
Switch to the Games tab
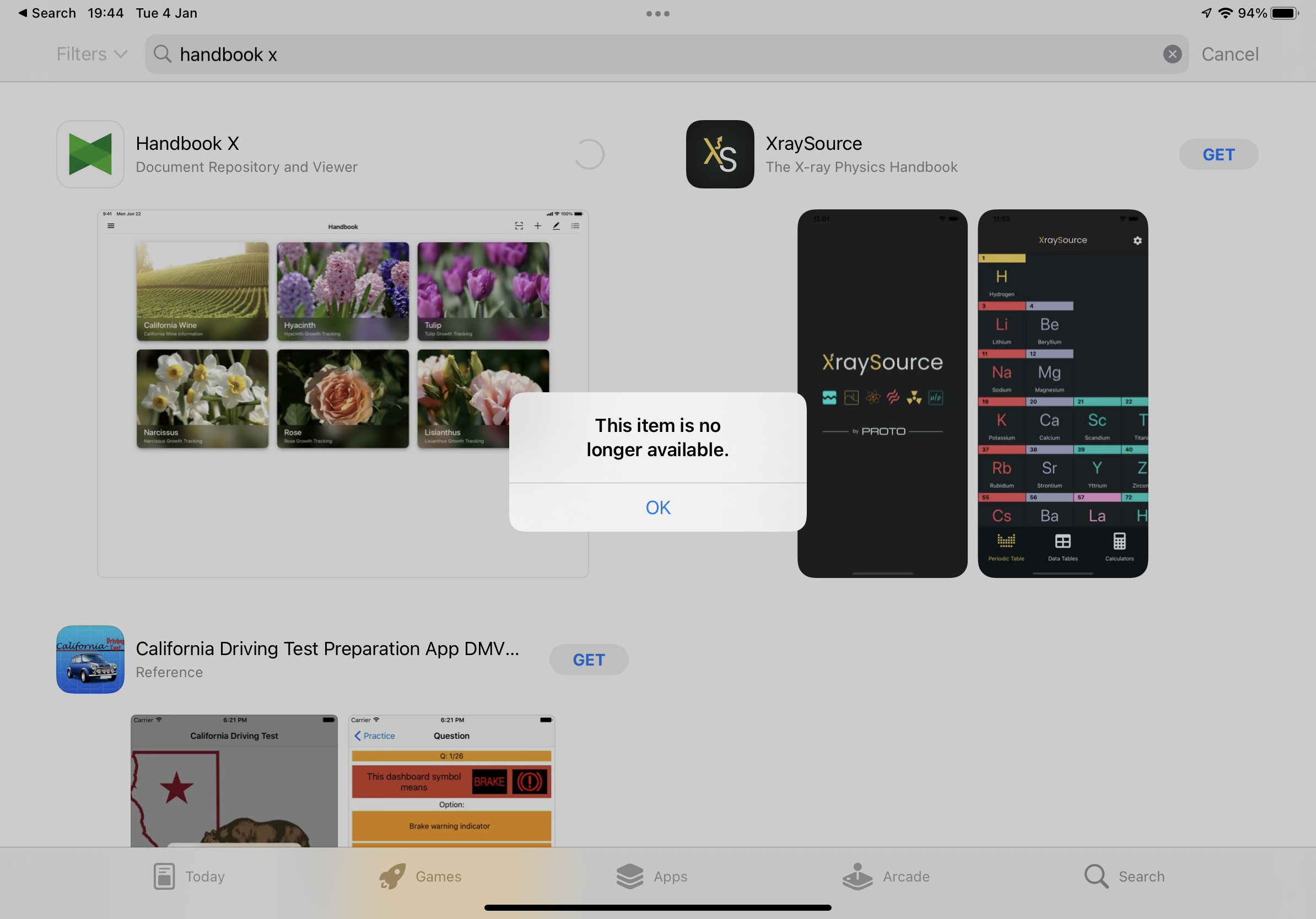pos(420,876)
